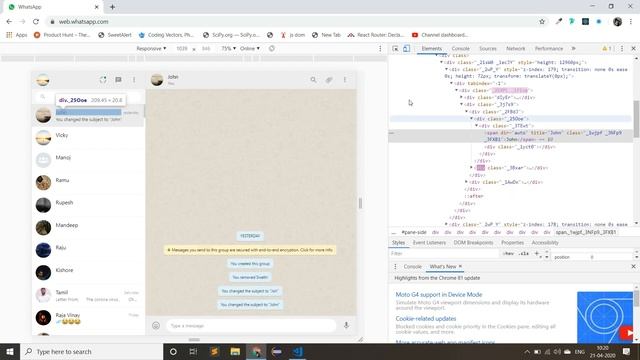Image resolution: width=640 pixels, height=360 pixels.
Task: Switch to the Elements tab
Action: (x=431, y=48)
